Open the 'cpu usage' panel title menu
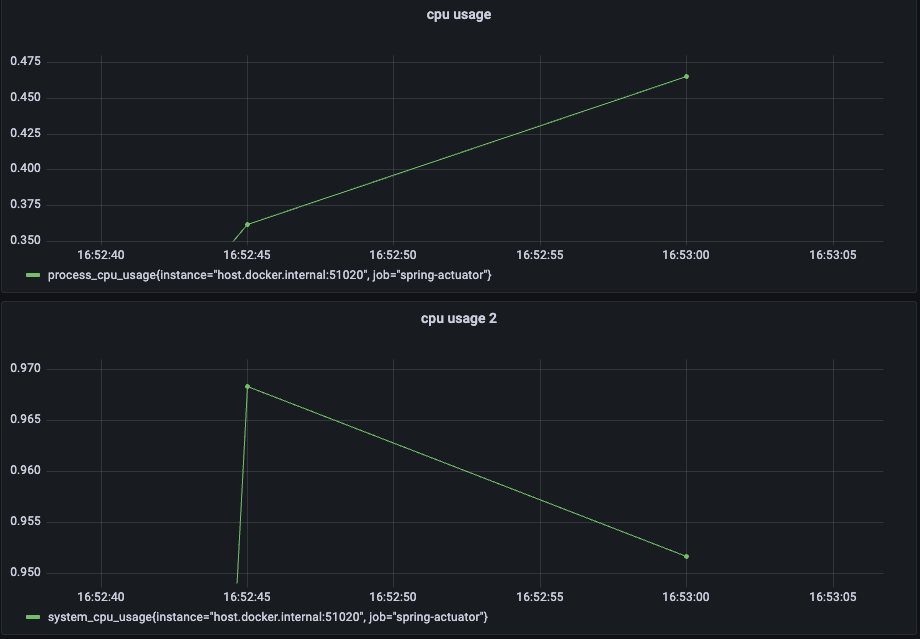The image size is (920, 639). (x=459, y=15)
